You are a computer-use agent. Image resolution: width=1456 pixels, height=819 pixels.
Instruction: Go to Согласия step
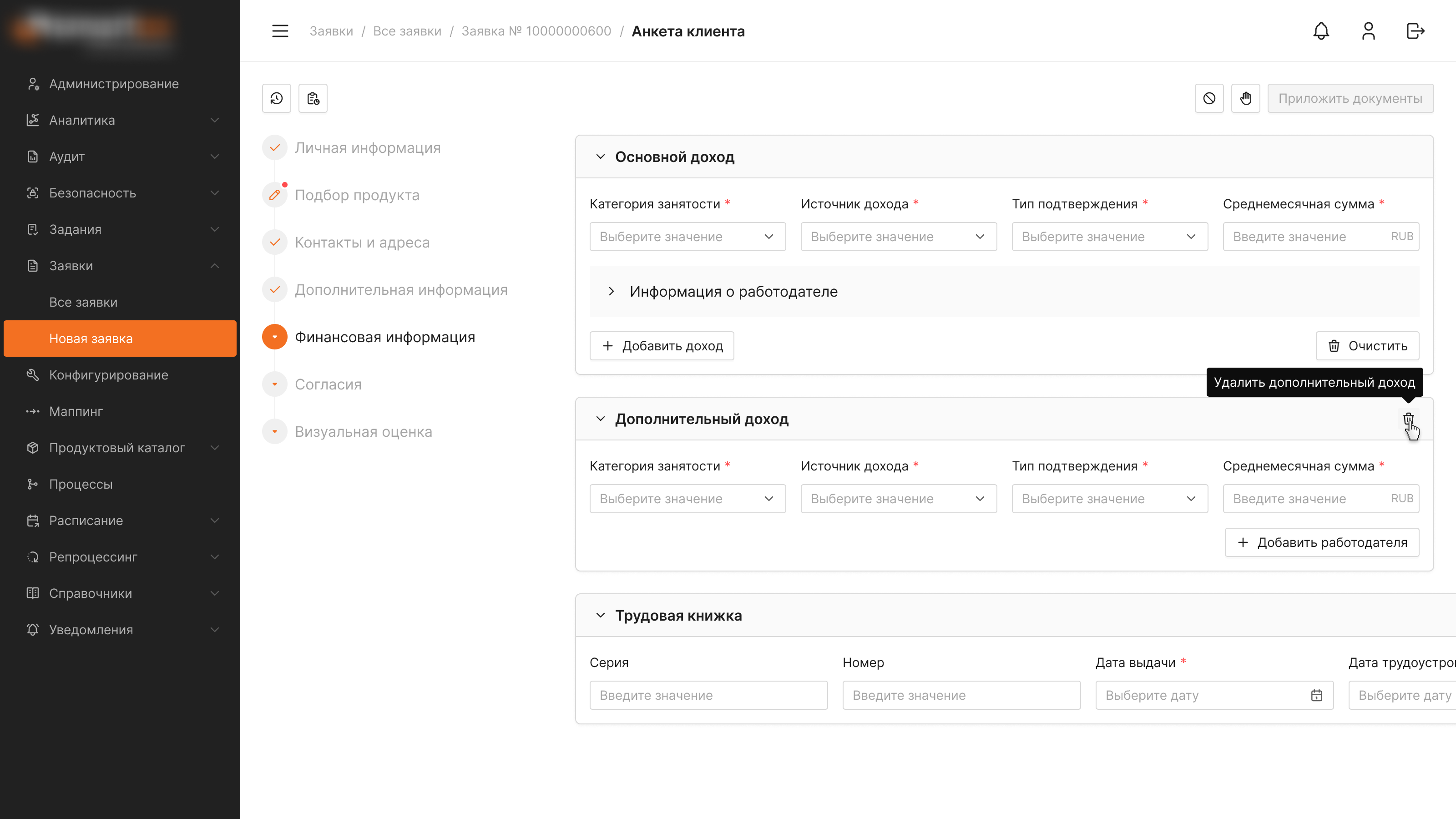(x=328, y=384)
